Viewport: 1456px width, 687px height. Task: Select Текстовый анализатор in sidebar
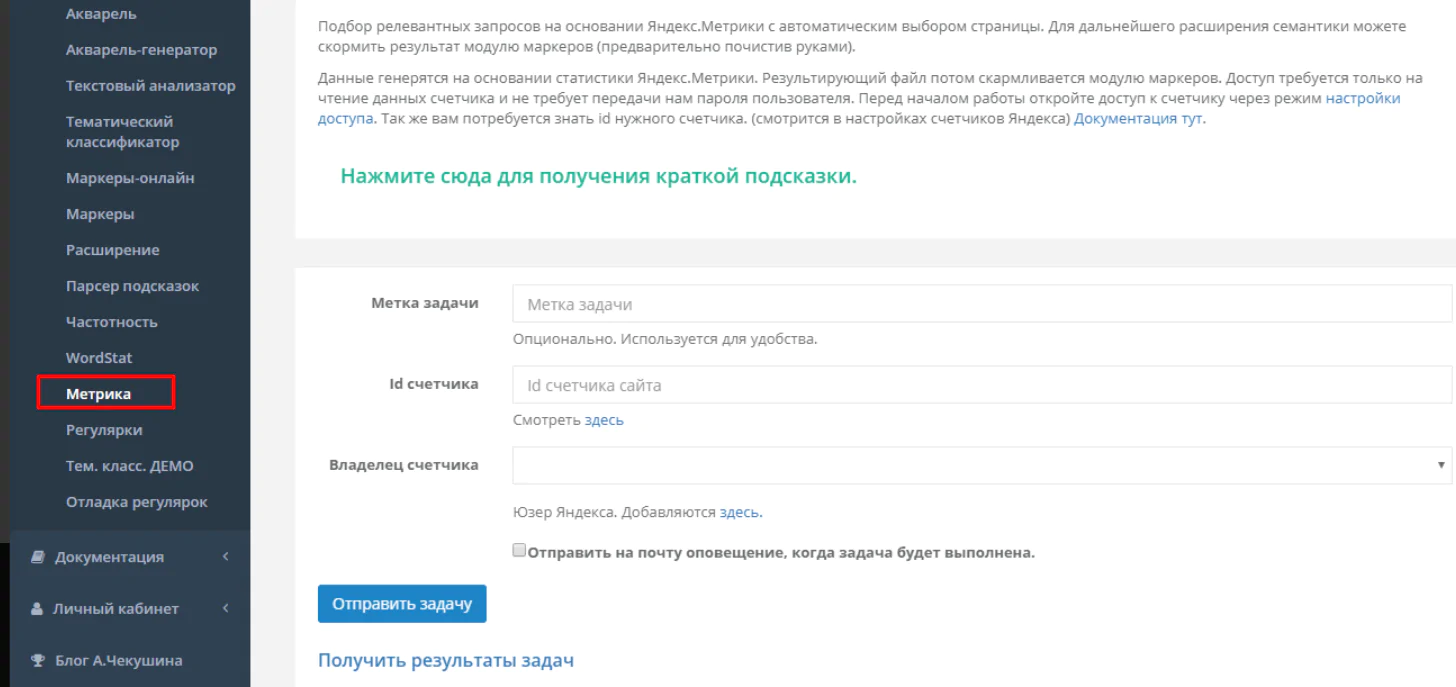coord(151,86)
